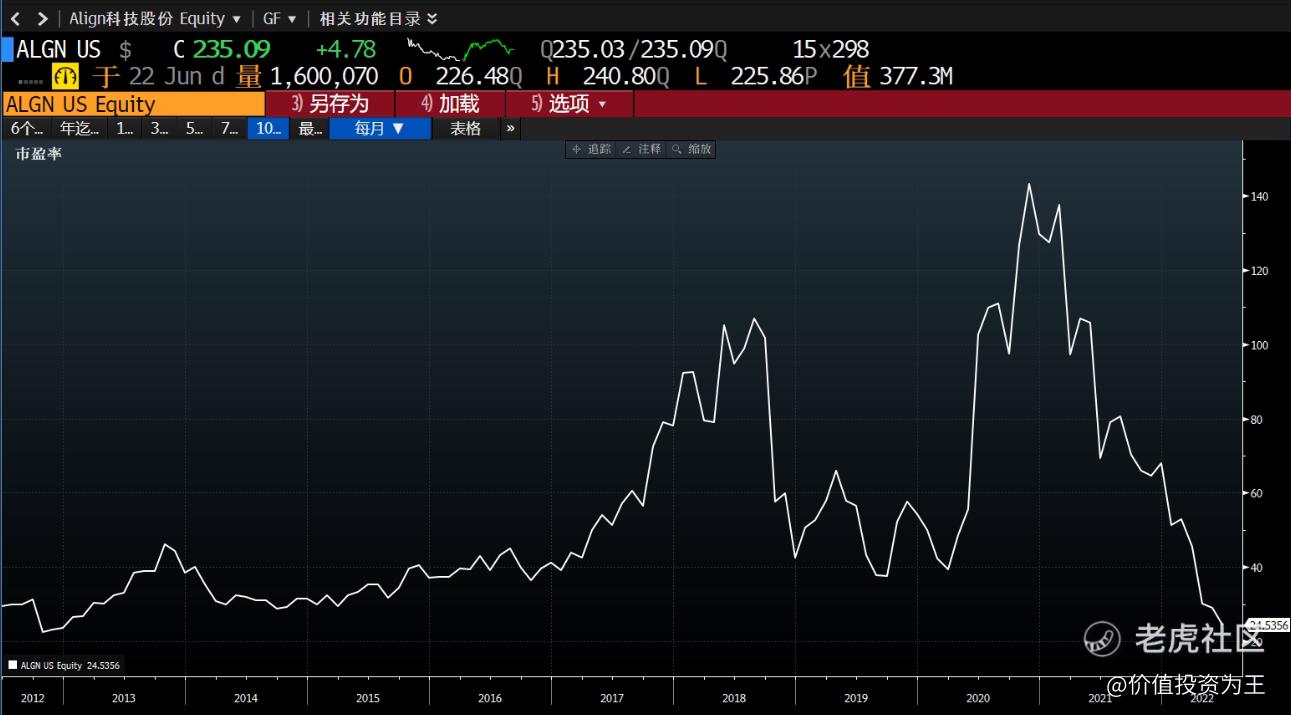Open the Align科技股份 Equity dropdown
Screen dimensions: 1291x715
click(x=155, y=18)
